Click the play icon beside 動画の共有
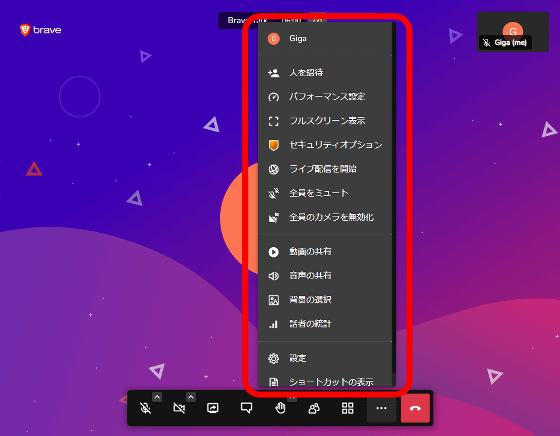 tap(274, 252)
